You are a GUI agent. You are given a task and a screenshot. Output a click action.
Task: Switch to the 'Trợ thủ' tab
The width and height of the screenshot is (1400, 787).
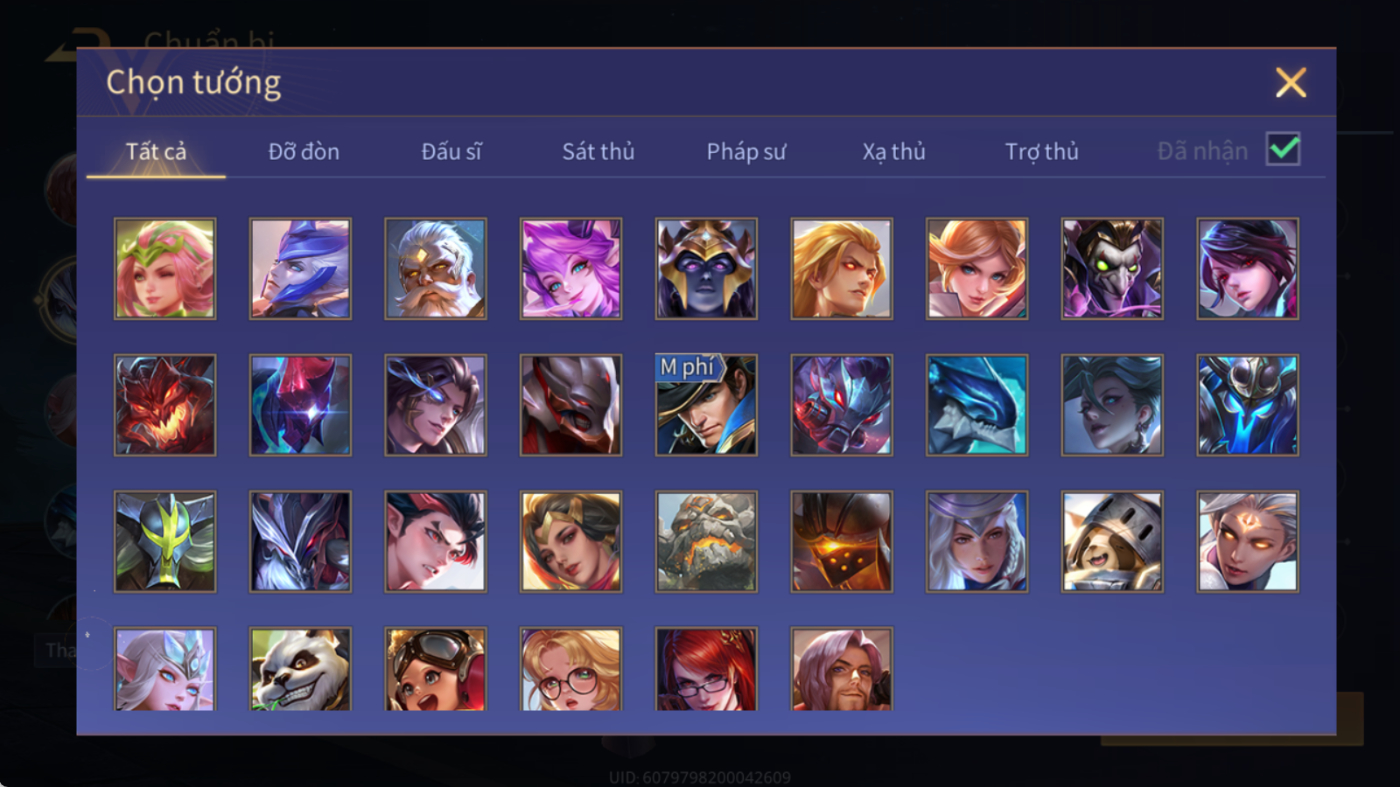tap(1042, 152)
